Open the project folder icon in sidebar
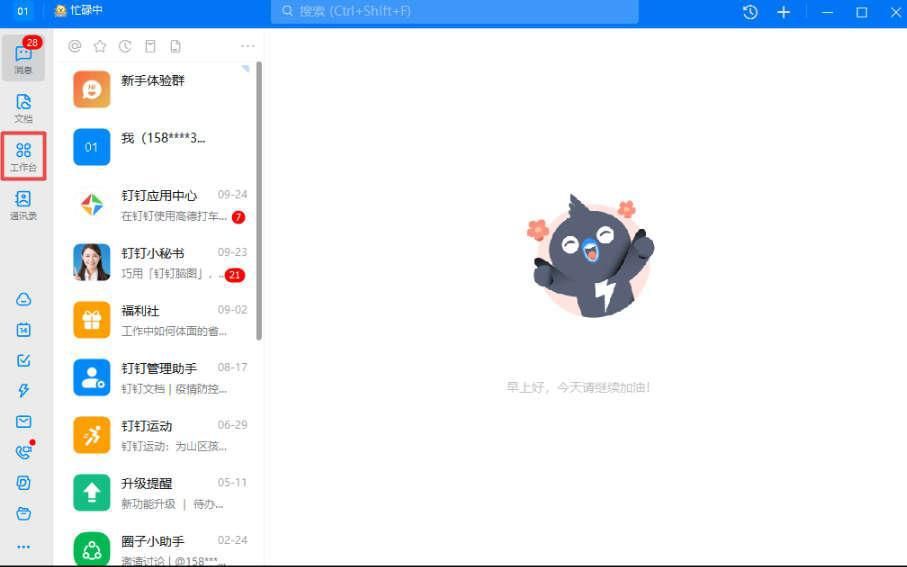This screenshot has height=567, width=907. [23, 513]
